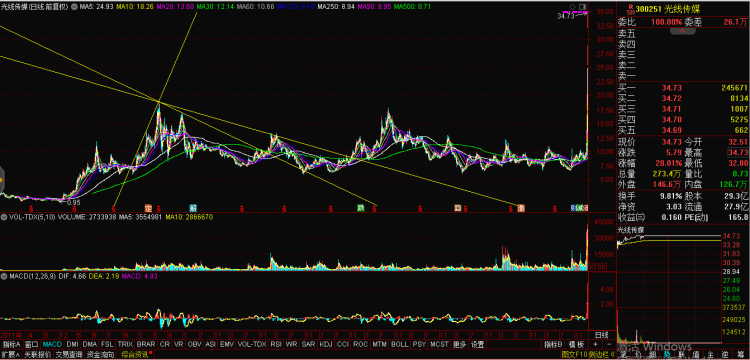Screen dimensions: 750x360
Task: Click the minus zoom-out button beside 模板
Action: [608, 344]
